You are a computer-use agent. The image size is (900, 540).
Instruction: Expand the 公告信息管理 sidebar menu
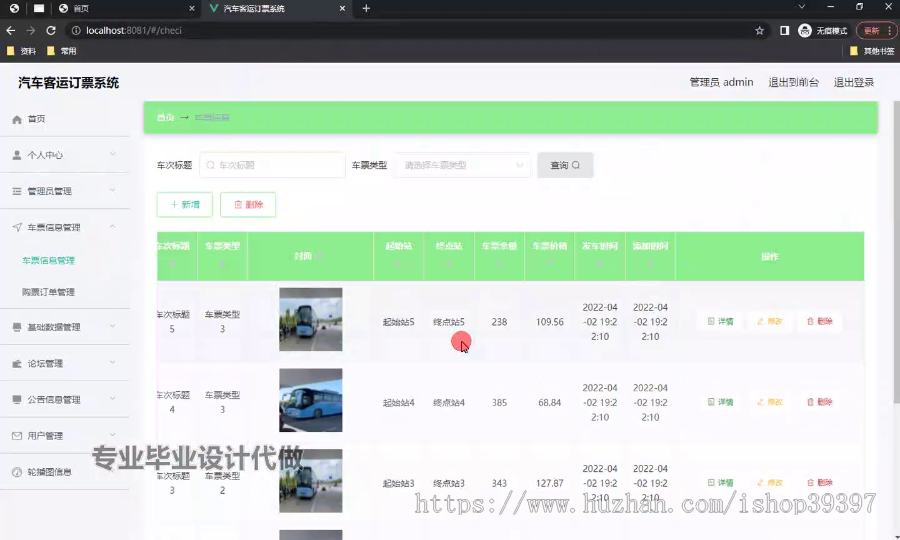point(112,398)
